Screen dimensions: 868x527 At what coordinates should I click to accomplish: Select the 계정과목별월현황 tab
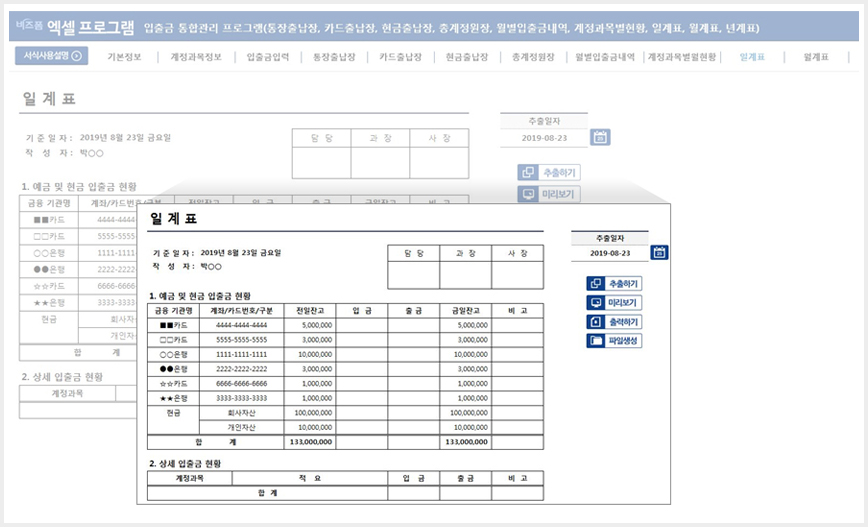pos(682,57)
